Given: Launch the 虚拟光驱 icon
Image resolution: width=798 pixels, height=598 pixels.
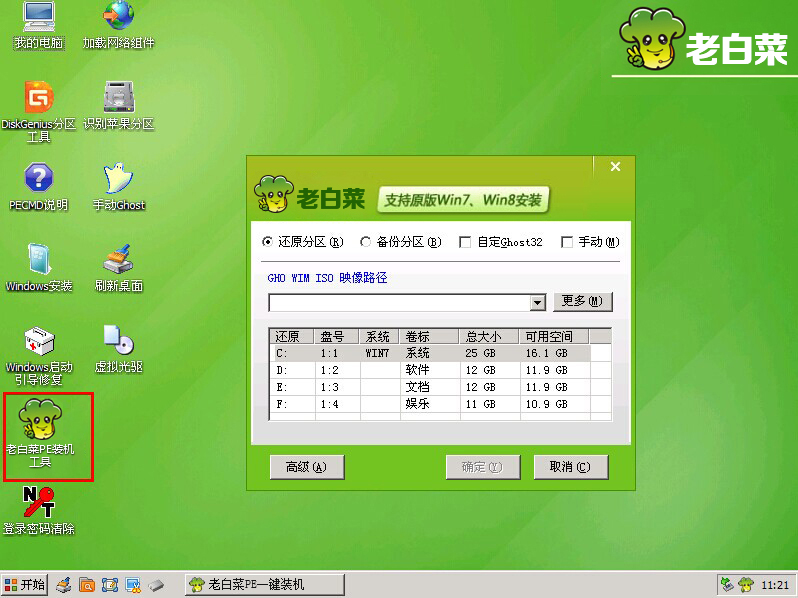Looking at the screenshot, I should [119, 349].
